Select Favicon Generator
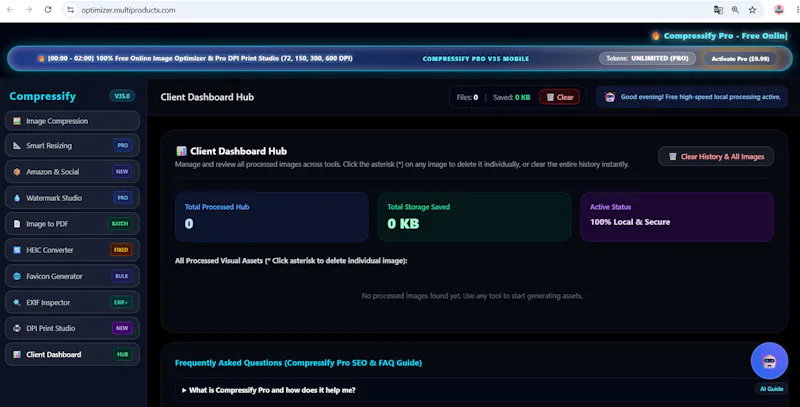 click(72, 276)
